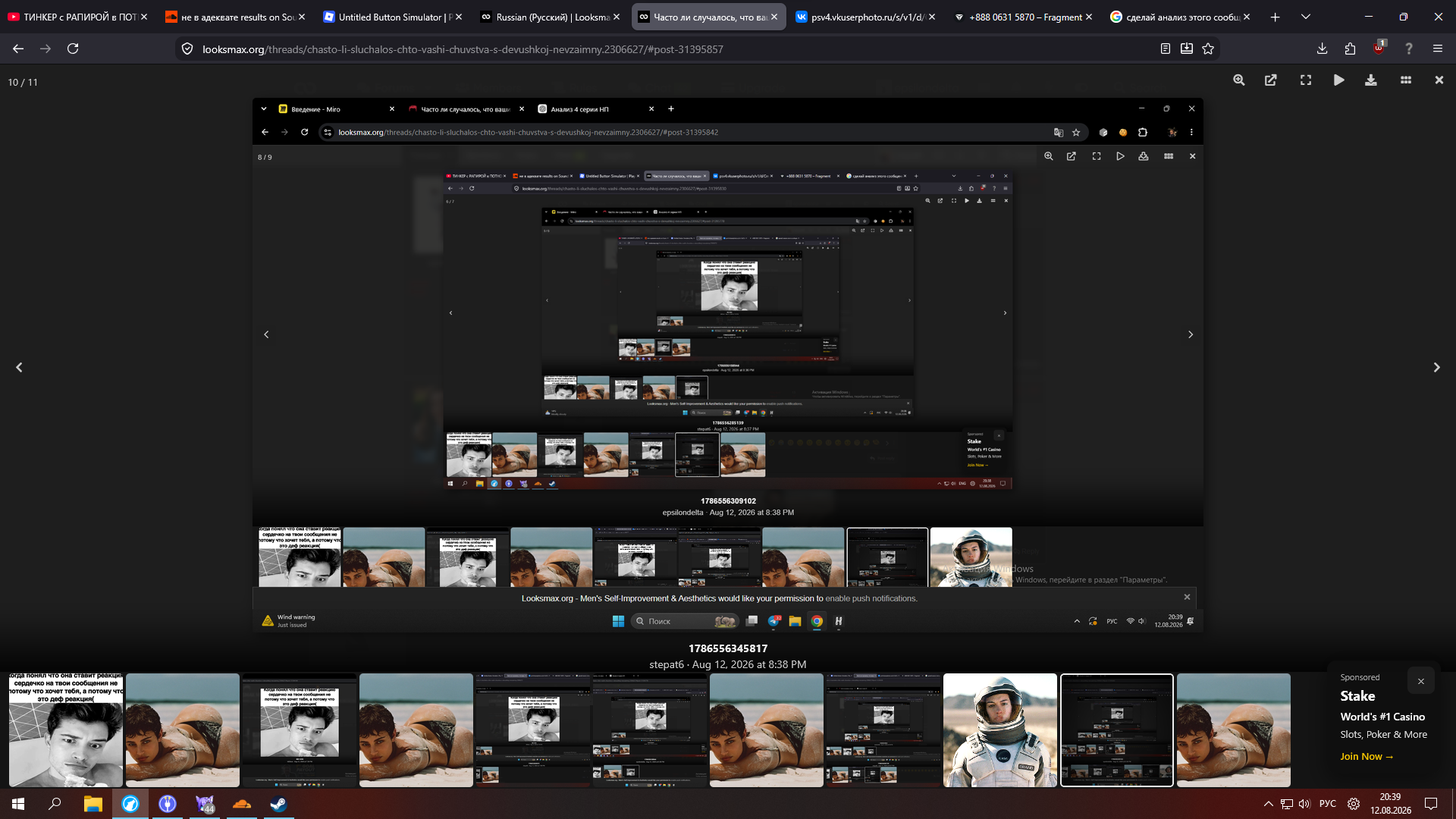
Task: Open the taskbar app with 44 badge
Action: pos(205,804)
